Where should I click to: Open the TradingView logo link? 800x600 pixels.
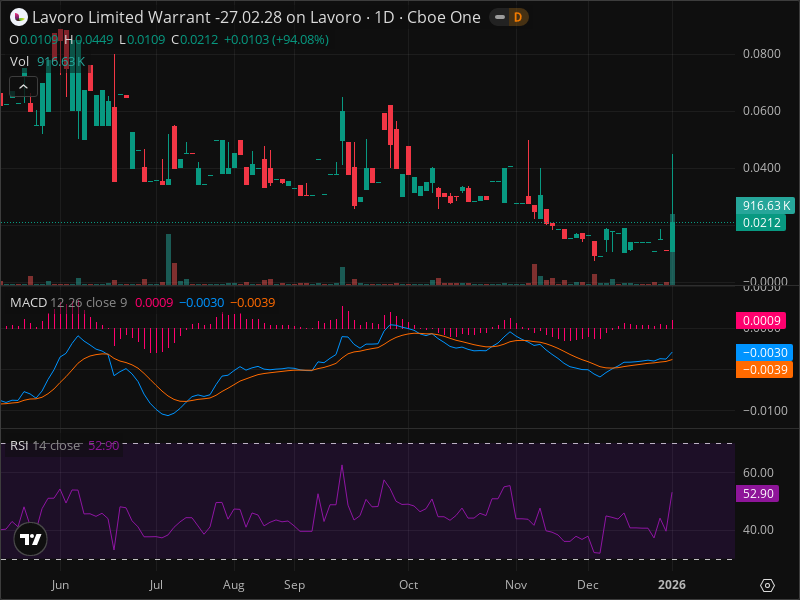(31, 539)
